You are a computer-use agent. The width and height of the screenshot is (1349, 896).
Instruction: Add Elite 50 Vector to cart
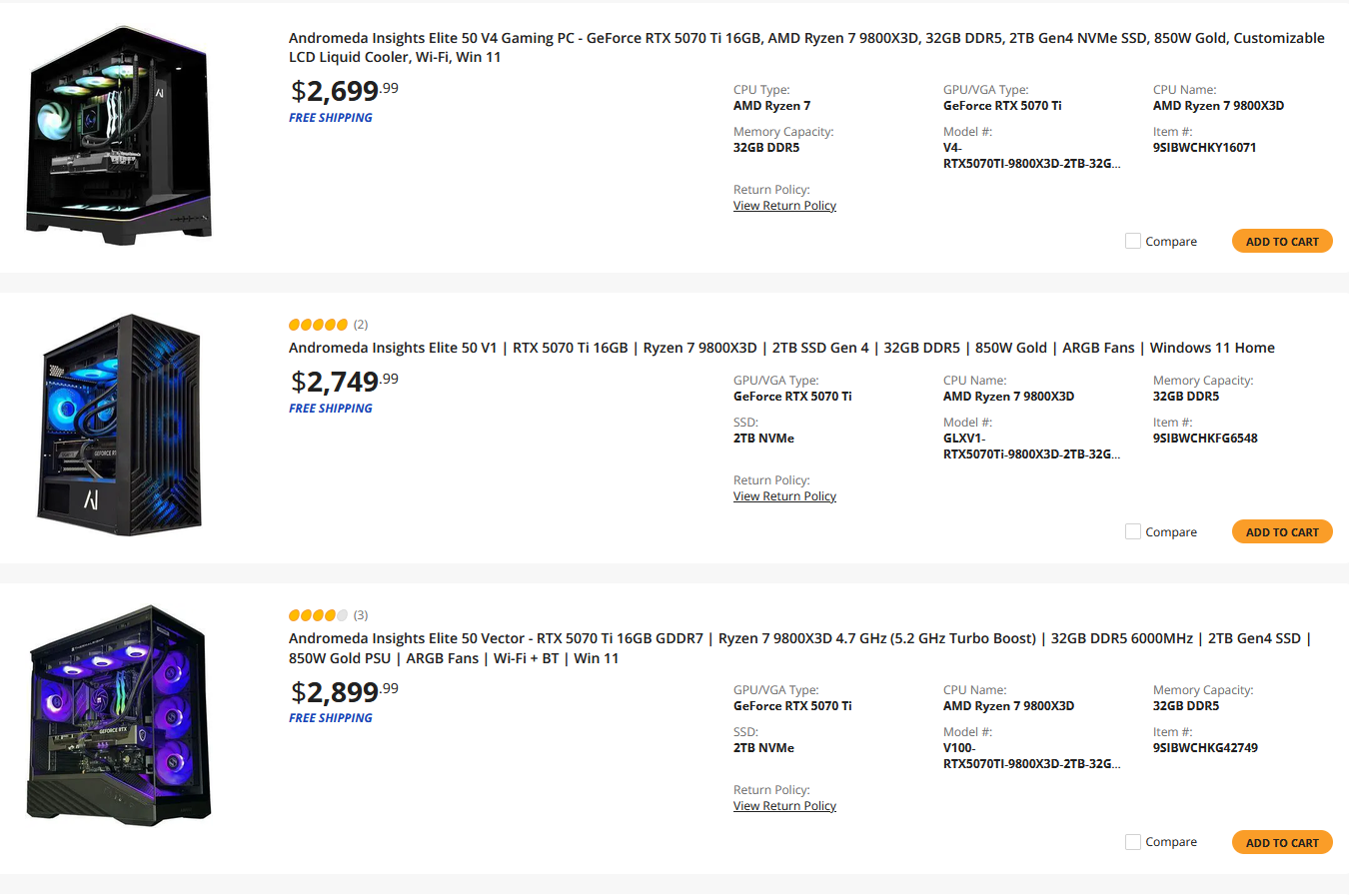tap(1282, 842)
